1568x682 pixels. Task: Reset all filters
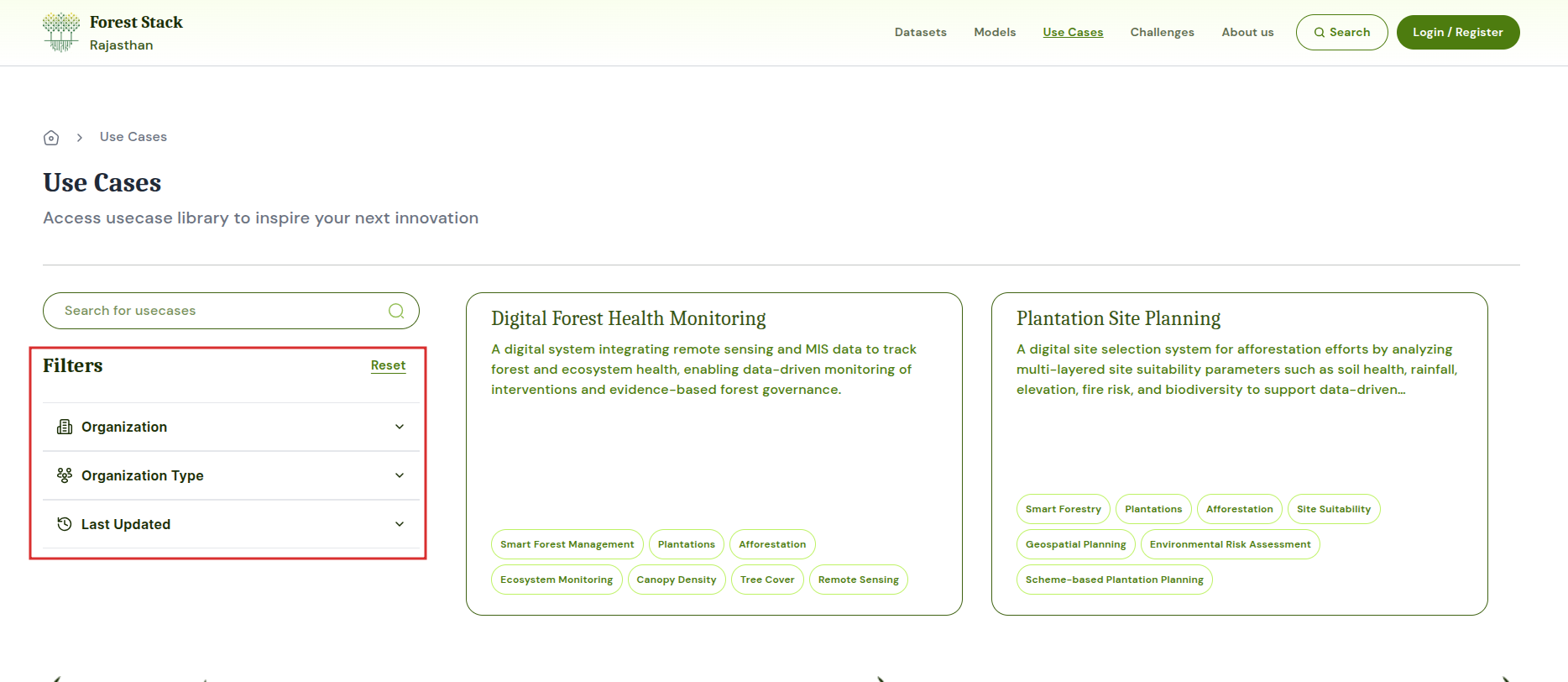point(388,365)
